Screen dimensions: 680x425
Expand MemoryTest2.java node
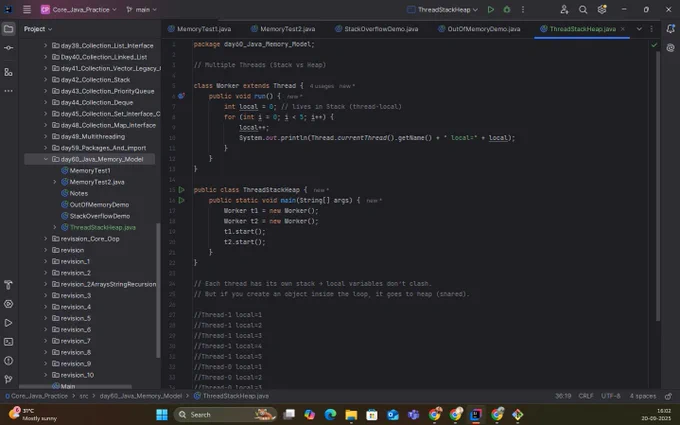(x=55, y=182)
